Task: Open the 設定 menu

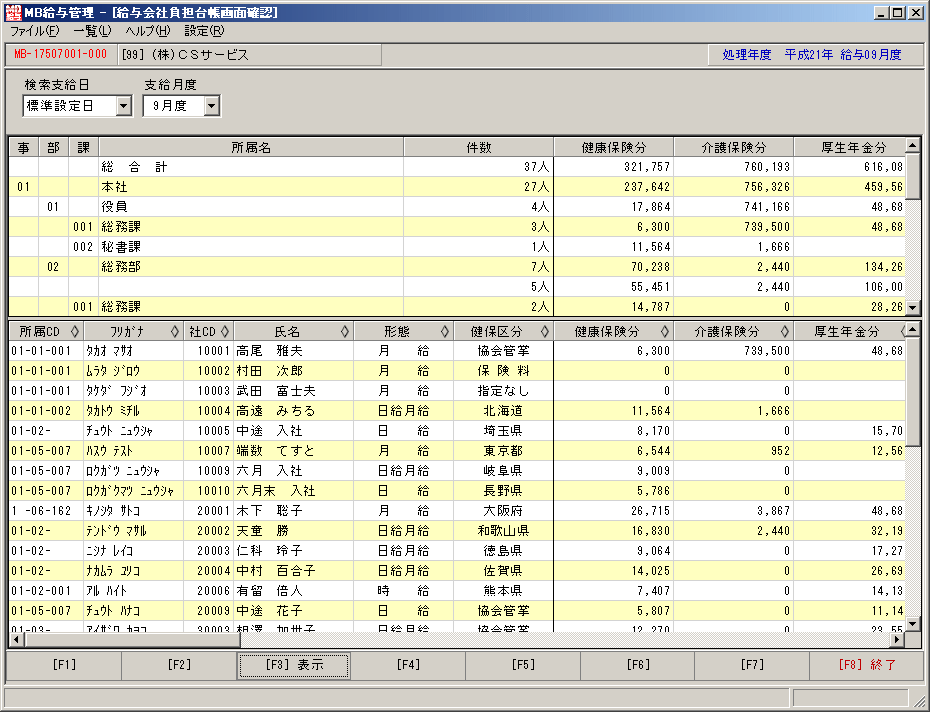Action: pos(204,31)
